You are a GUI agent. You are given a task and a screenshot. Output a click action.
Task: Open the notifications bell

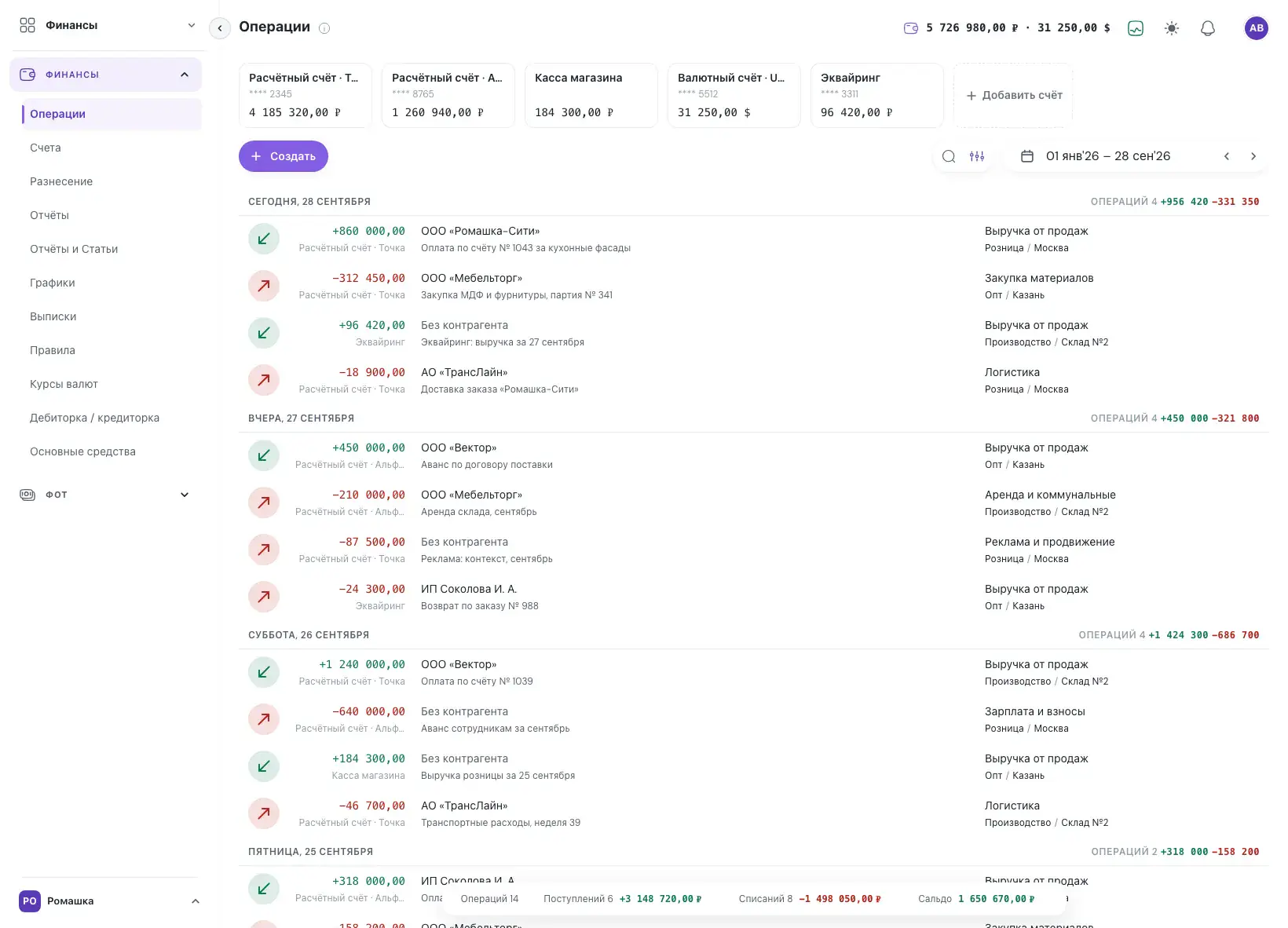pos(1208,28)
